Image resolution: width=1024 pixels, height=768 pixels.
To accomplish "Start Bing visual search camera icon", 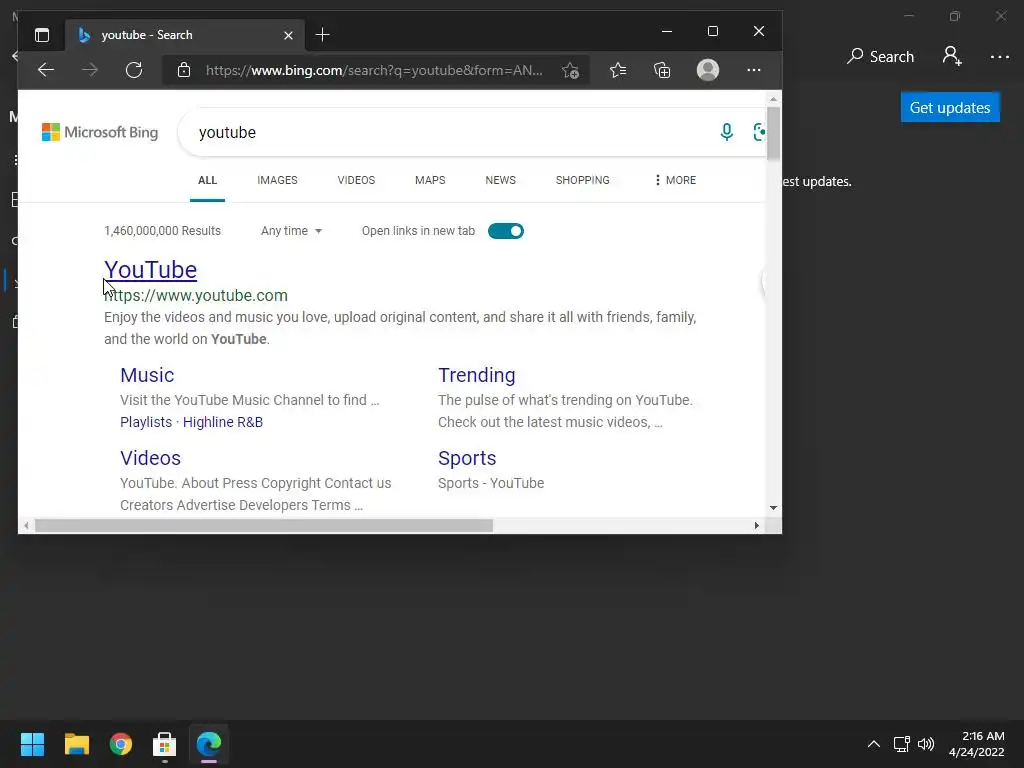I will [x=759, y=132].
